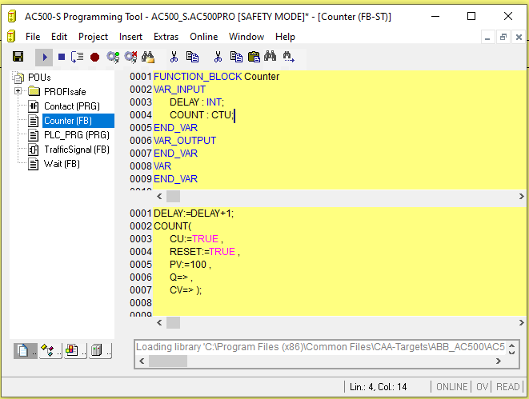Click the declaration pane's right scroll arrow
Image resolution: width=529 pixels, height=399 pixels.
[x=521, y=196]
